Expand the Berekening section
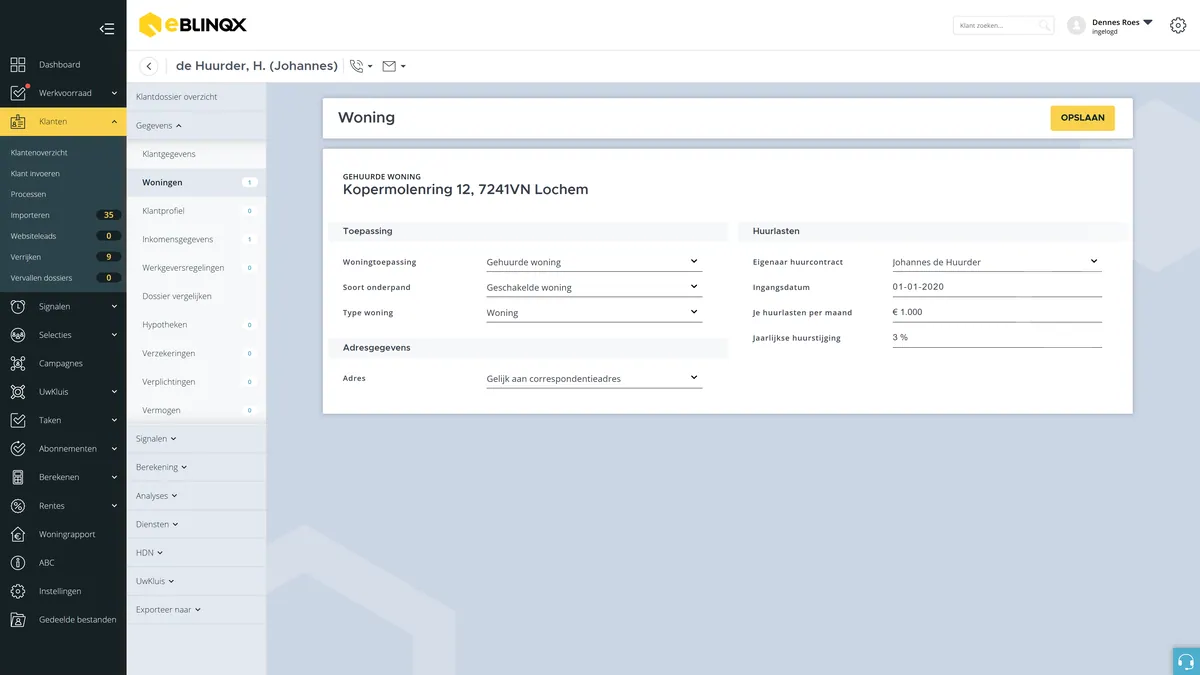This screenshot has width=1200, height=675. [162, 467]
